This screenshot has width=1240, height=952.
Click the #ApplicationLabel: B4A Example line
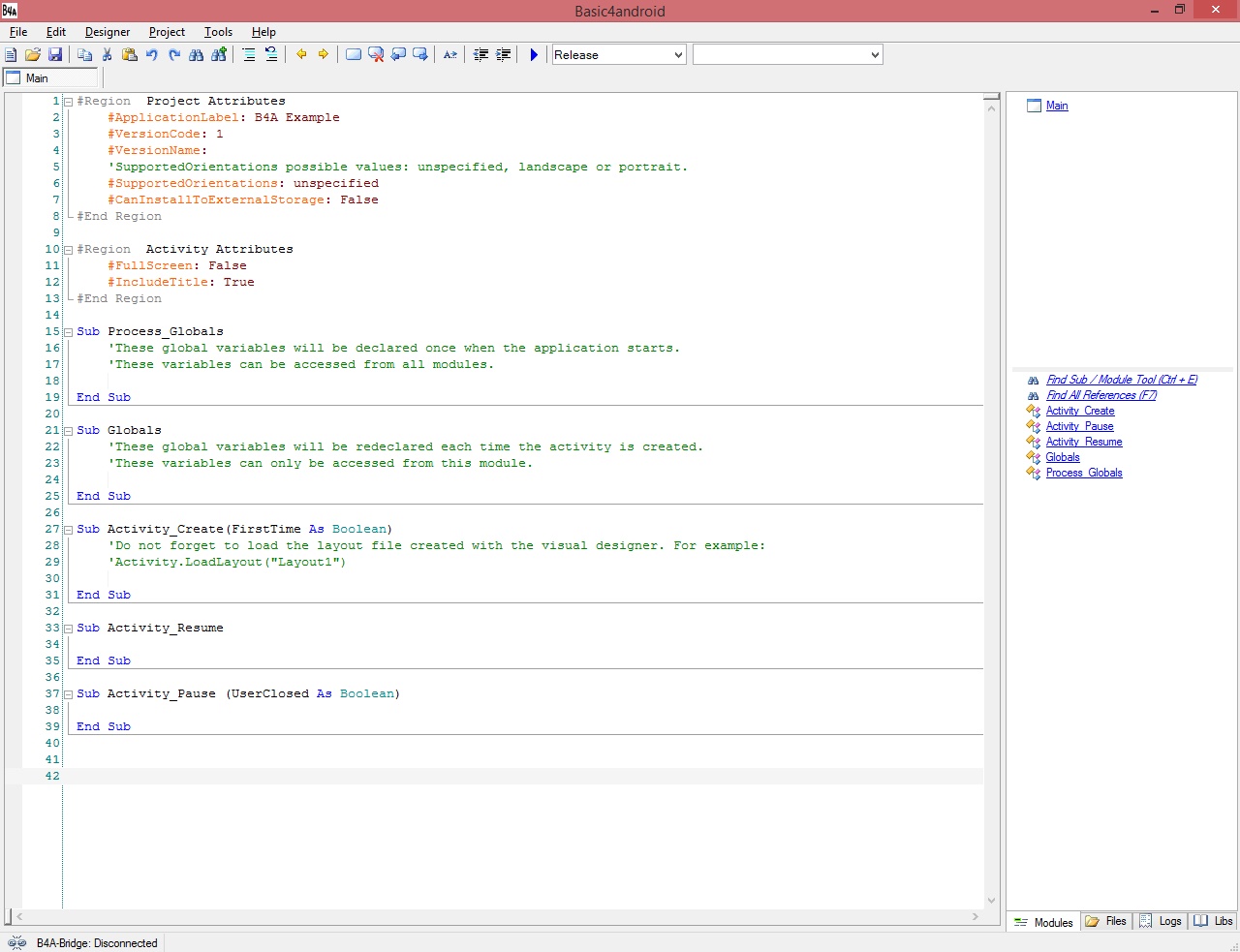coord(224,118)
